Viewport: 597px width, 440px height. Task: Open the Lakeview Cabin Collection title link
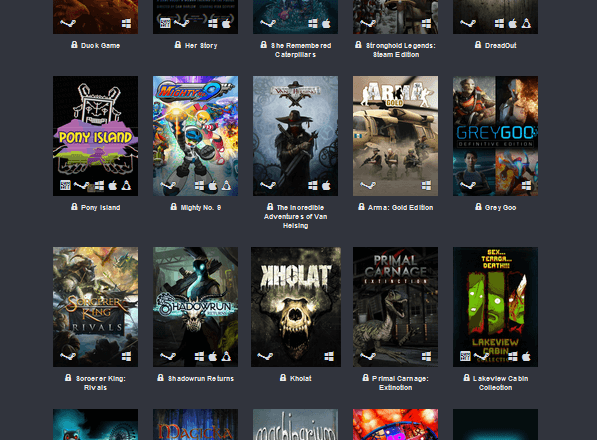500,383
